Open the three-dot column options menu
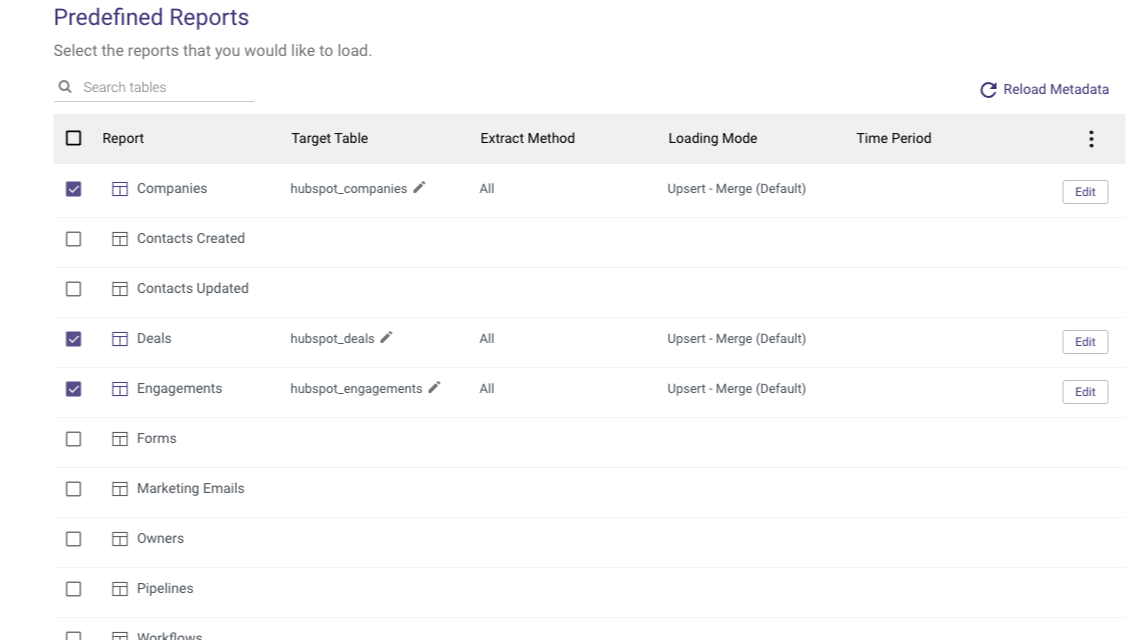 coord(1090,139)
